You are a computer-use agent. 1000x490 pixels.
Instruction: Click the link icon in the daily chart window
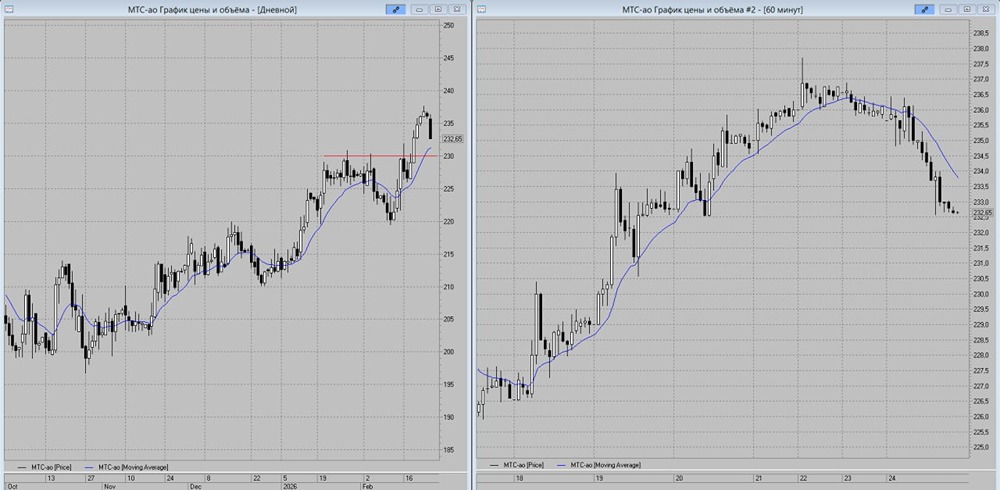395,10
